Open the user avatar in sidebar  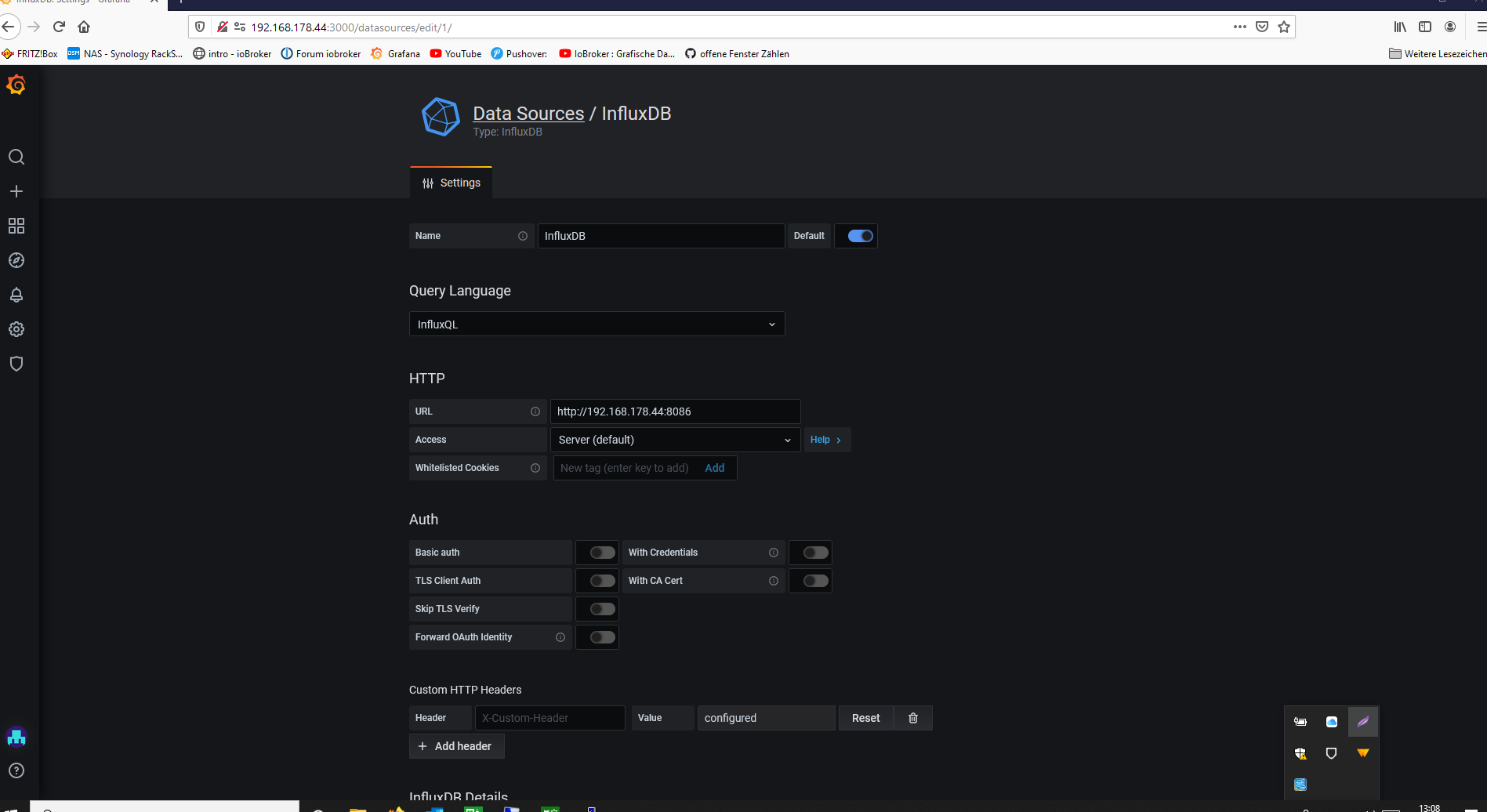tap(16, 737)
